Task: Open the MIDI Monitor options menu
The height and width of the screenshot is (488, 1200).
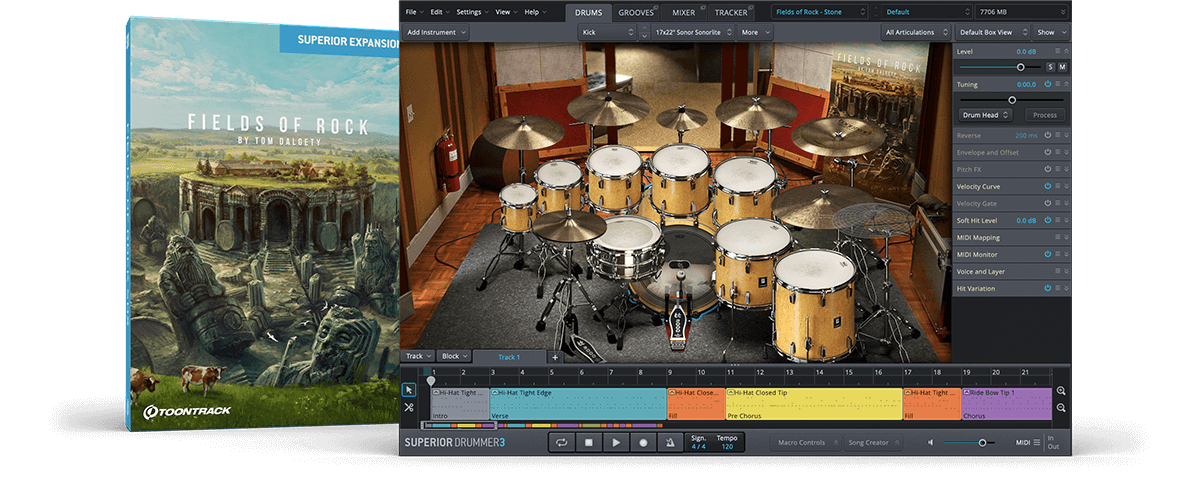Action: point(1058,254)
